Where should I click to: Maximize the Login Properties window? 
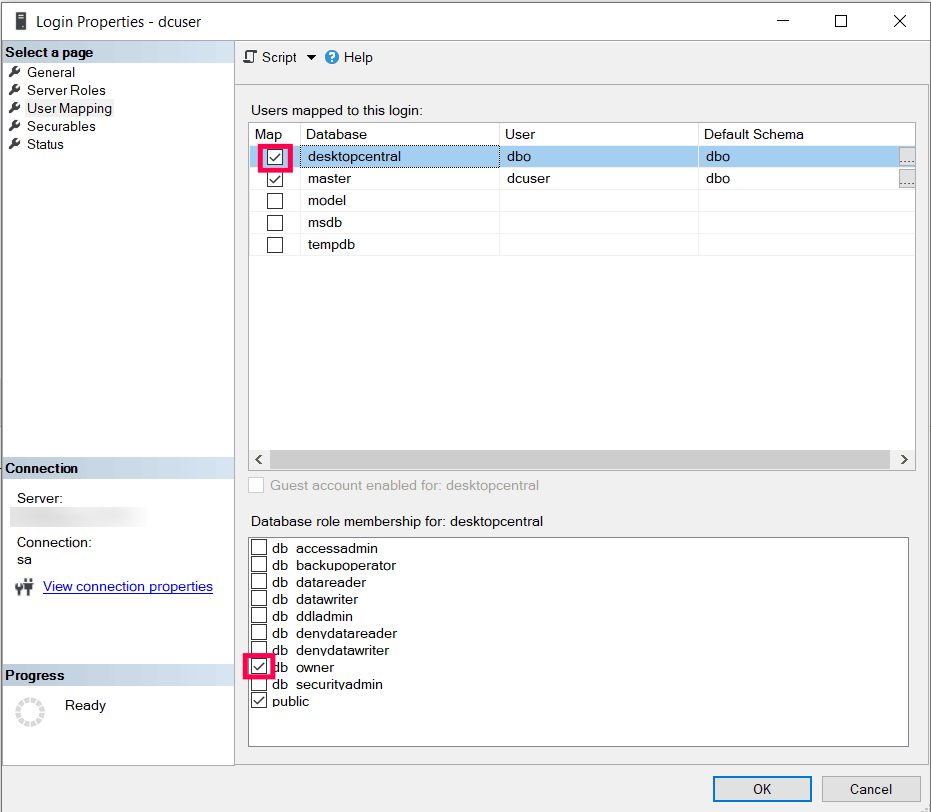[x=841, y=21]
